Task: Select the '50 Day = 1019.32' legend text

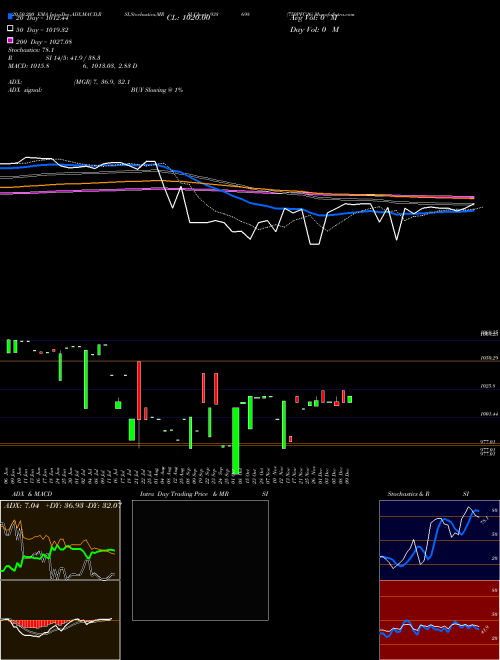Action: coord(42,30)
